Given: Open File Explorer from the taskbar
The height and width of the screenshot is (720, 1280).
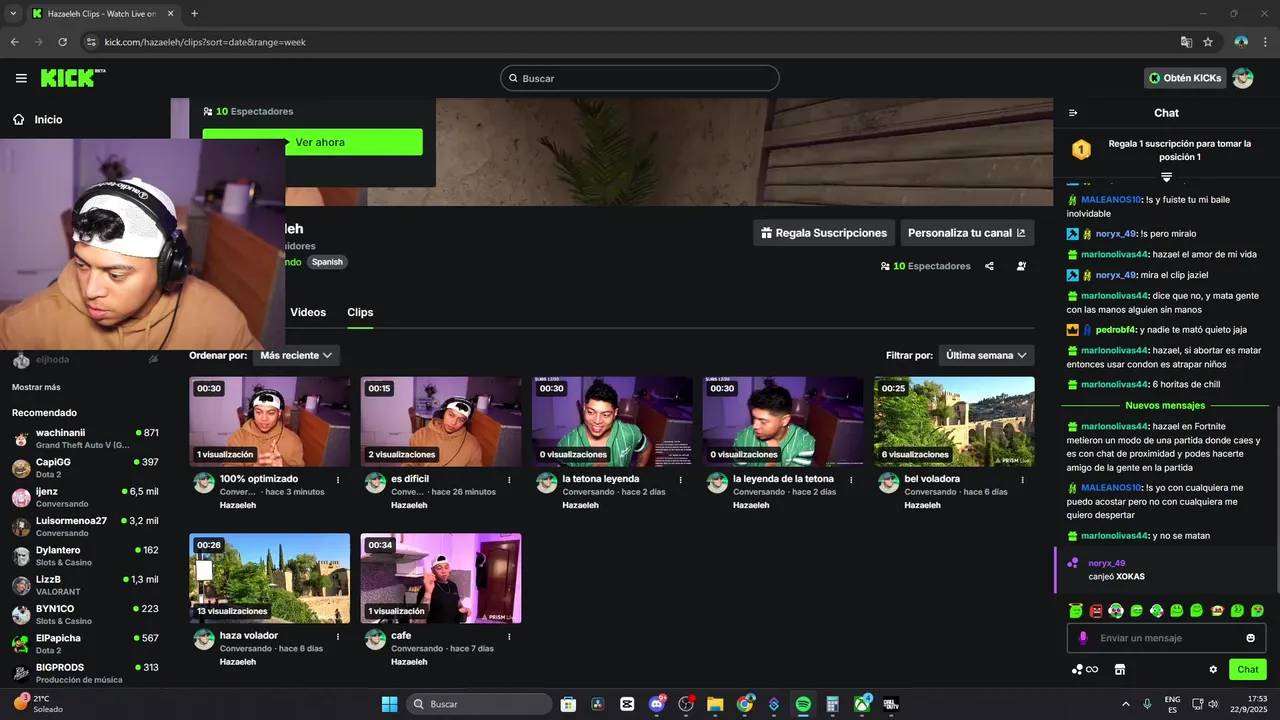Looking at the screenshot, I should pyautogui.click(x=715, y=704).
